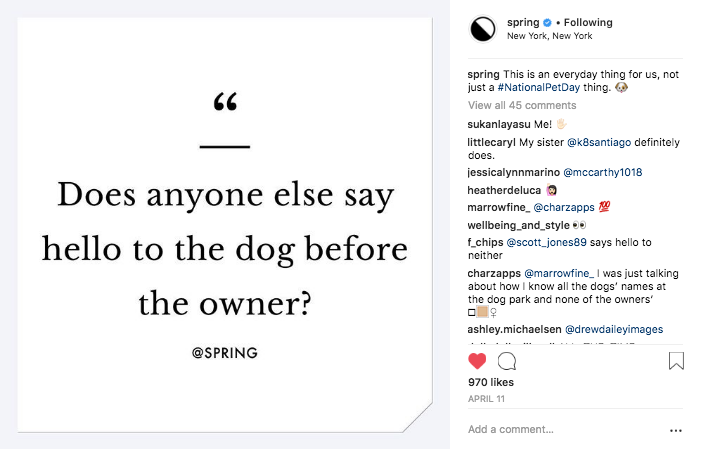Viewport: 701px width, 449px height.
Task: Open the spring profile avatar
Action: [x=483, y=29]
